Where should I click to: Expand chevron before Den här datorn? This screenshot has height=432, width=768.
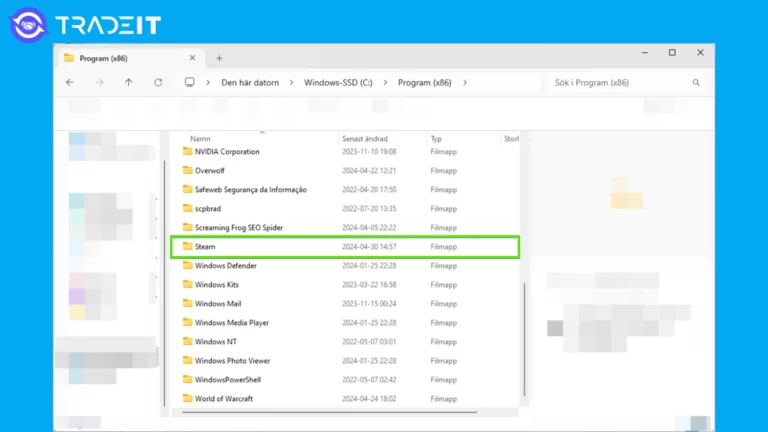[208, 82]
